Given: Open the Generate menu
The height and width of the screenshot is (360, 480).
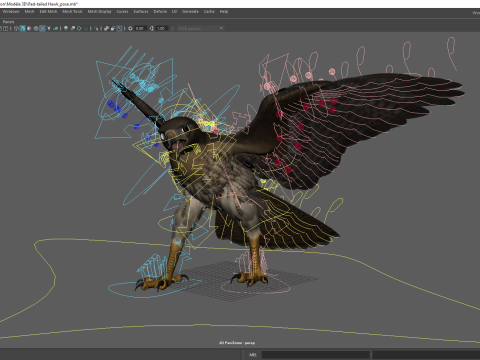Looking at the screenshot, I should coord(190,12).
